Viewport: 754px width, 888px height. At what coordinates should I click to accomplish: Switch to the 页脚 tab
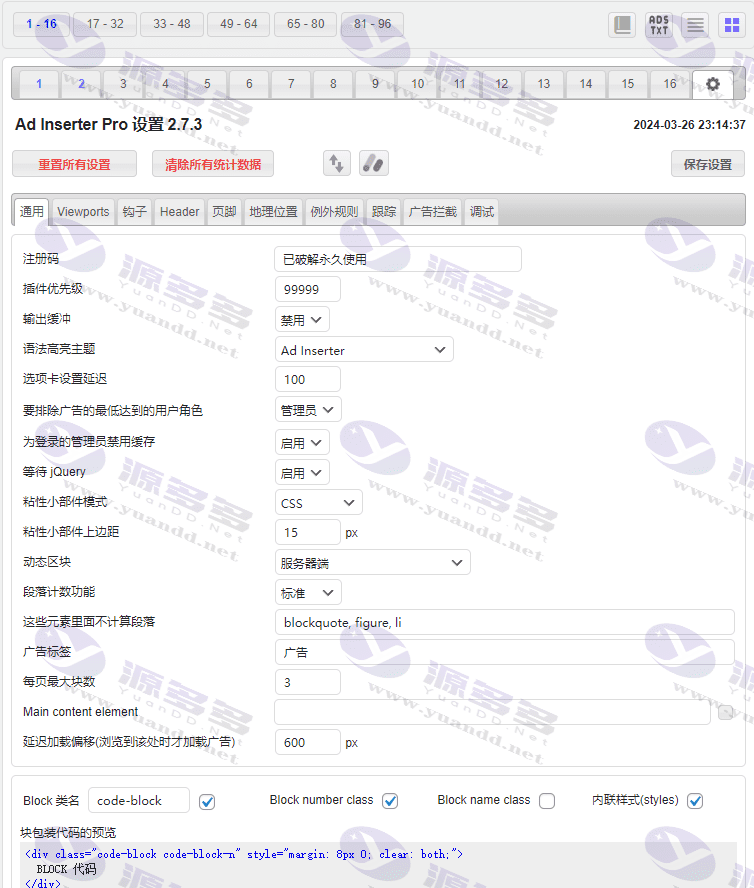tap(224, 212)
